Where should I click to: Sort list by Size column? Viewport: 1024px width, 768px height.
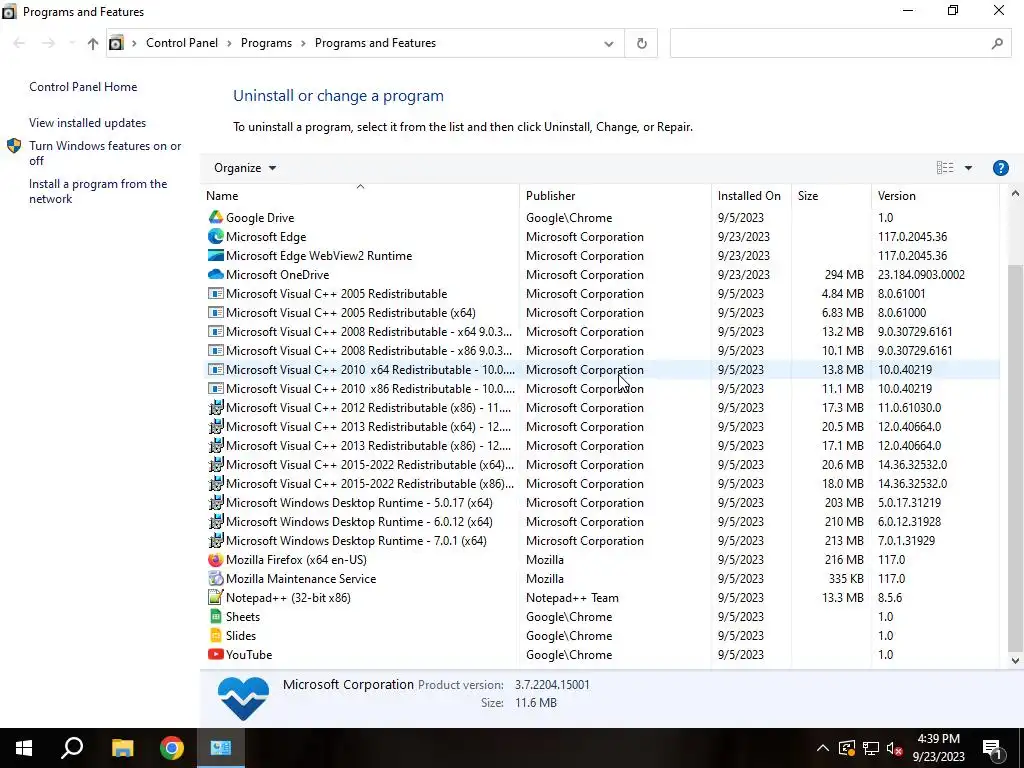[831, 195]
